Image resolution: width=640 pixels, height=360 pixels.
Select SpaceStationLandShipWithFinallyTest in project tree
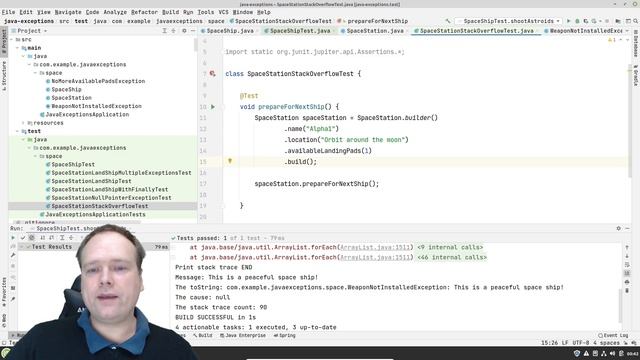(109, 189)
